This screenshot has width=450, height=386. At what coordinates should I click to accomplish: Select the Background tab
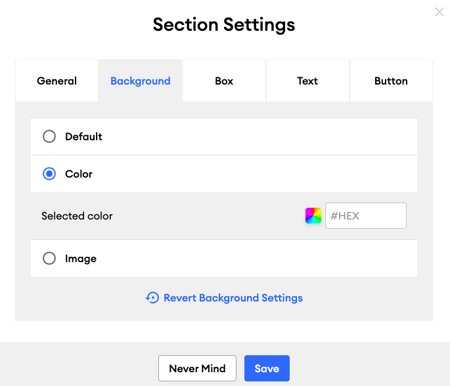tap(140, 81)
